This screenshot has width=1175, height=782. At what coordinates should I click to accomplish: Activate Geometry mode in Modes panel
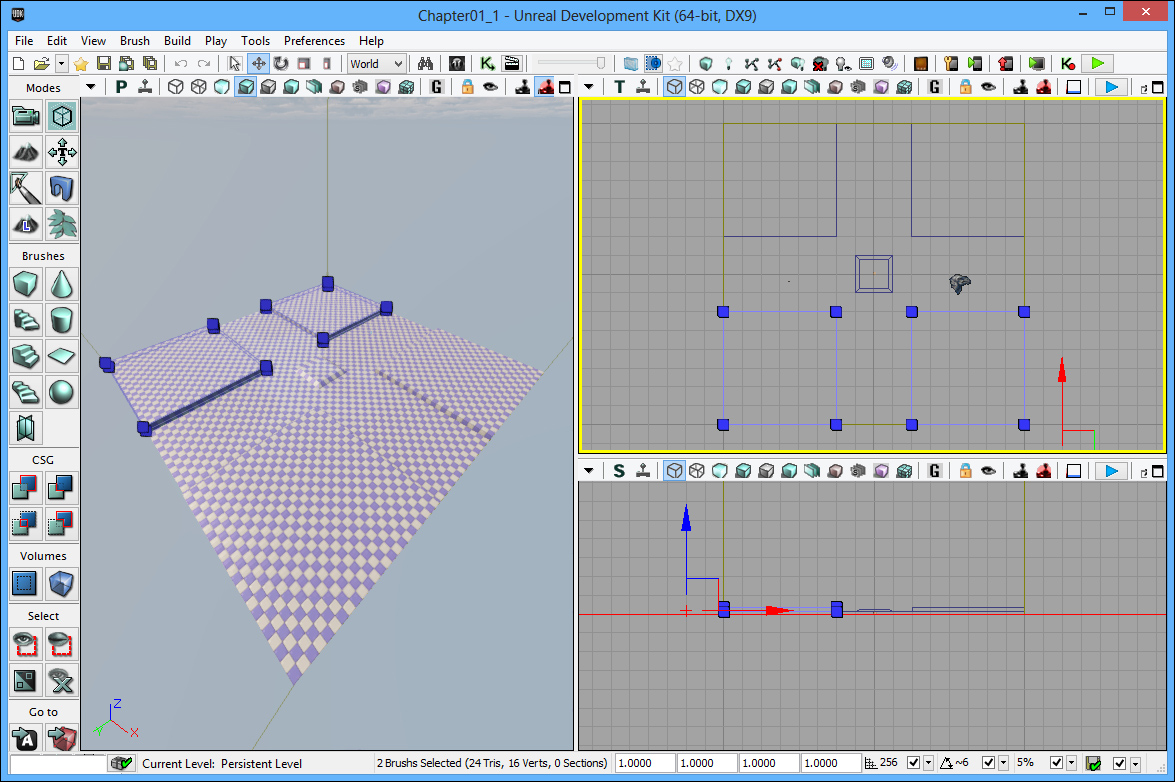[62, 117]
